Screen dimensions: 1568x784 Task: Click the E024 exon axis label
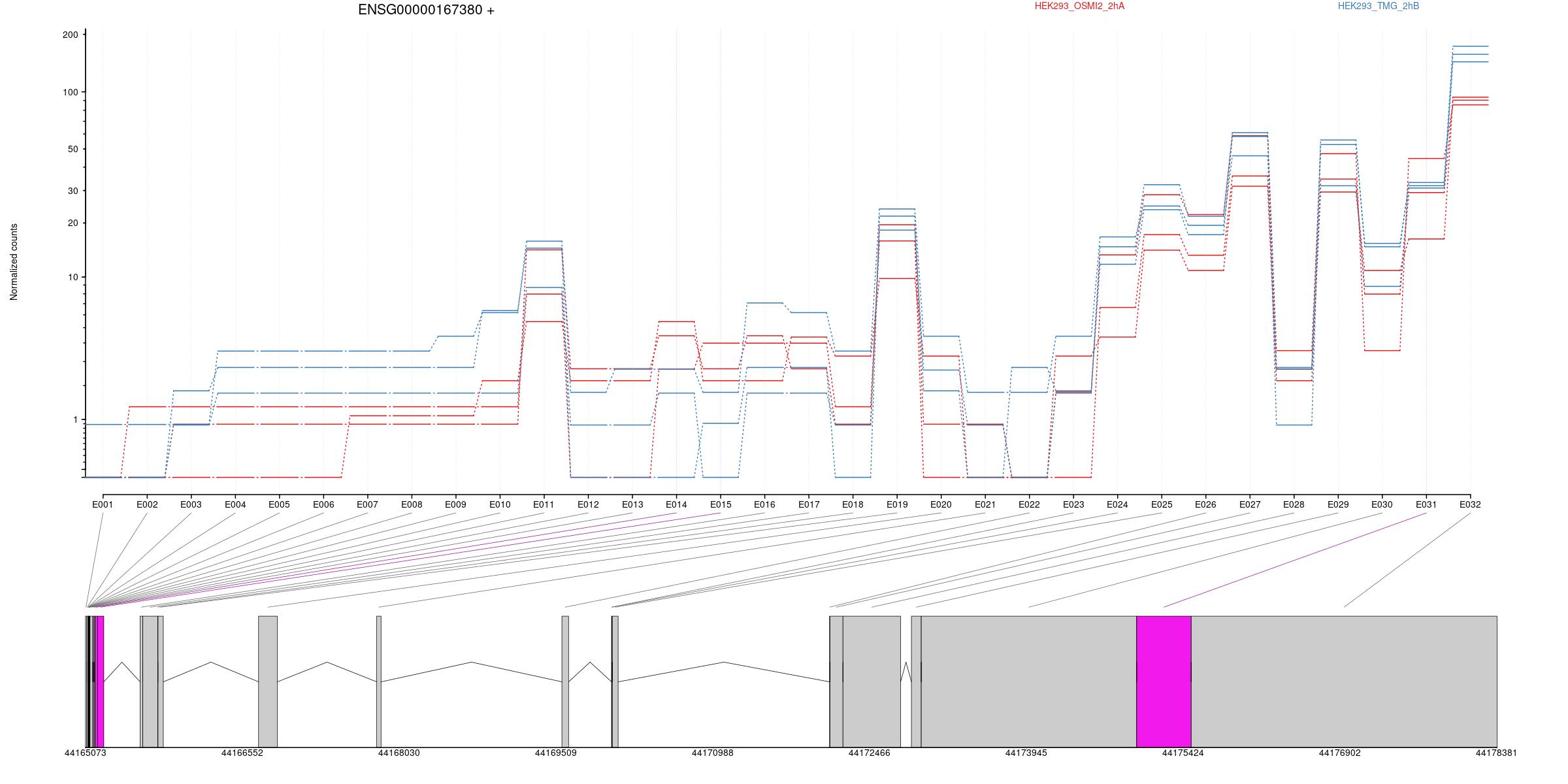pyautogui.click(x=1117, y=504)
